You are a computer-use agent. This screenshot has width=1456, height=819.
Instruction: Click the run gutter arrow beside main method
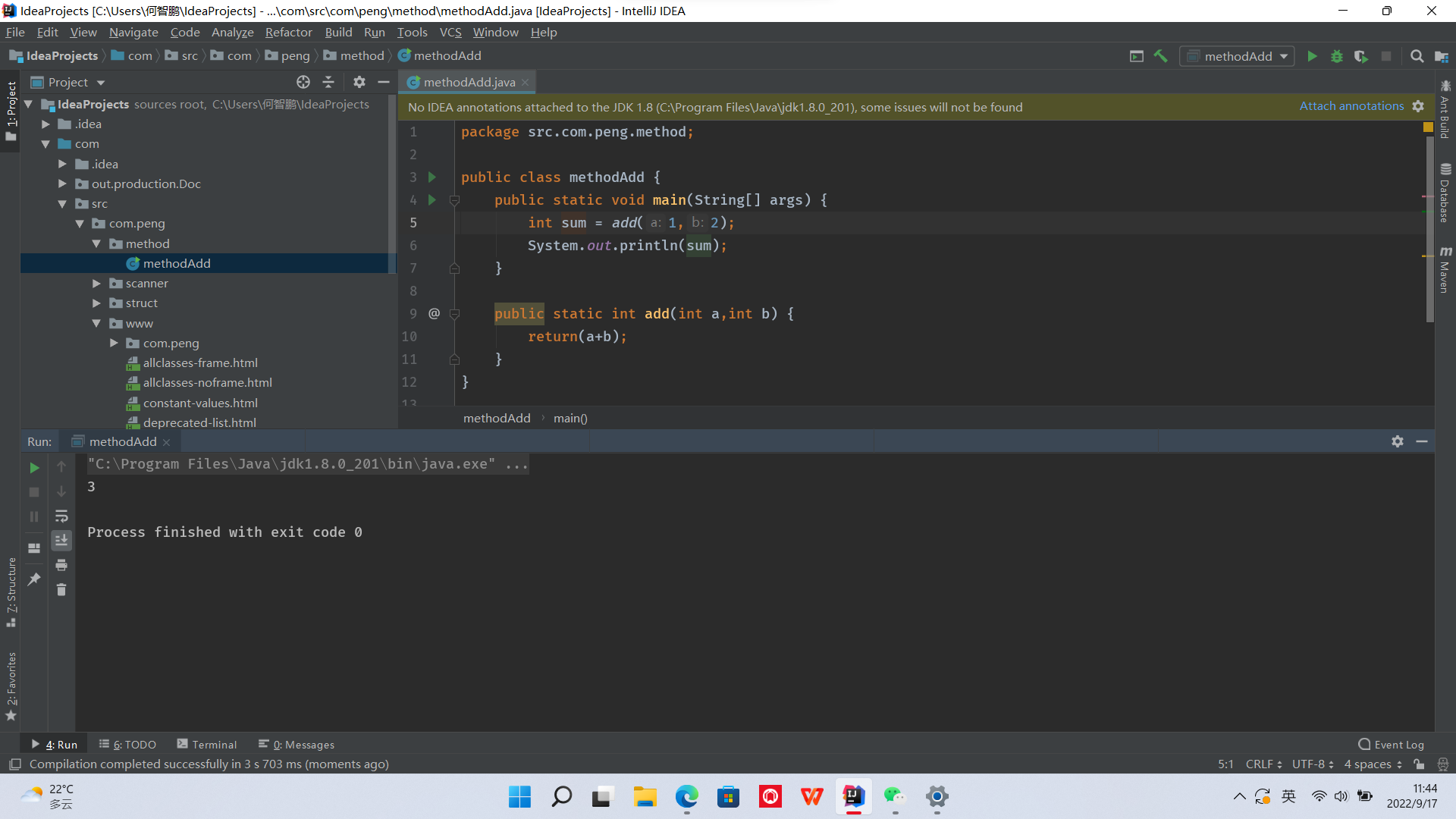point(432,200)
